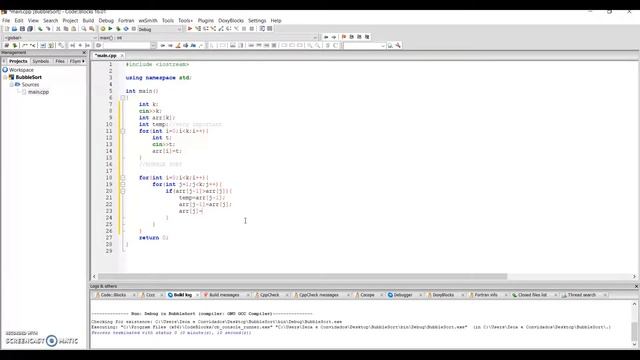
Task: Open Replace from the toolbar
Action: pos(91,29)
